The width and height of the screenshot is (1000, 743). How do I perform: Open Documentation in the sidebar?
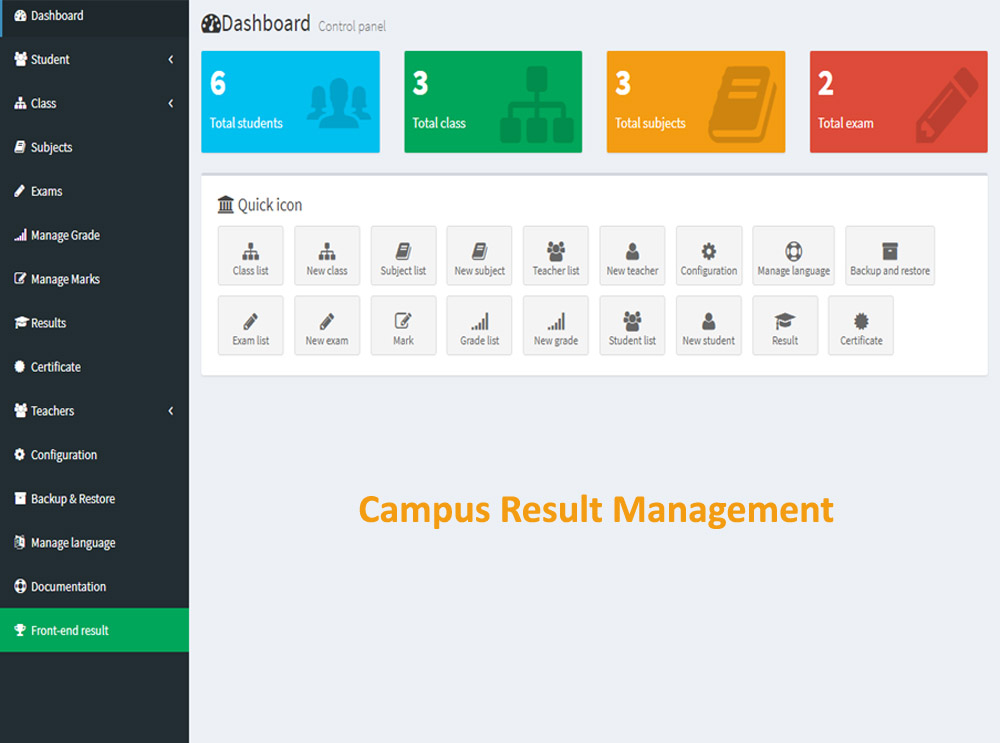tap(94, 587)
